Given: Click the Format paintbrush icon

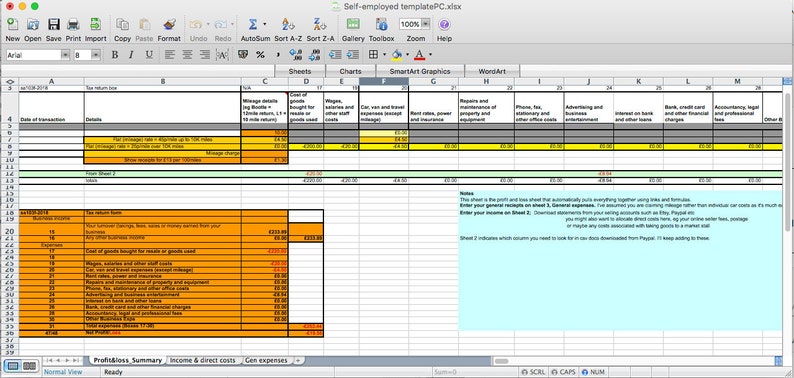Looking at the screenshot, I should click(x=169, y=24).
